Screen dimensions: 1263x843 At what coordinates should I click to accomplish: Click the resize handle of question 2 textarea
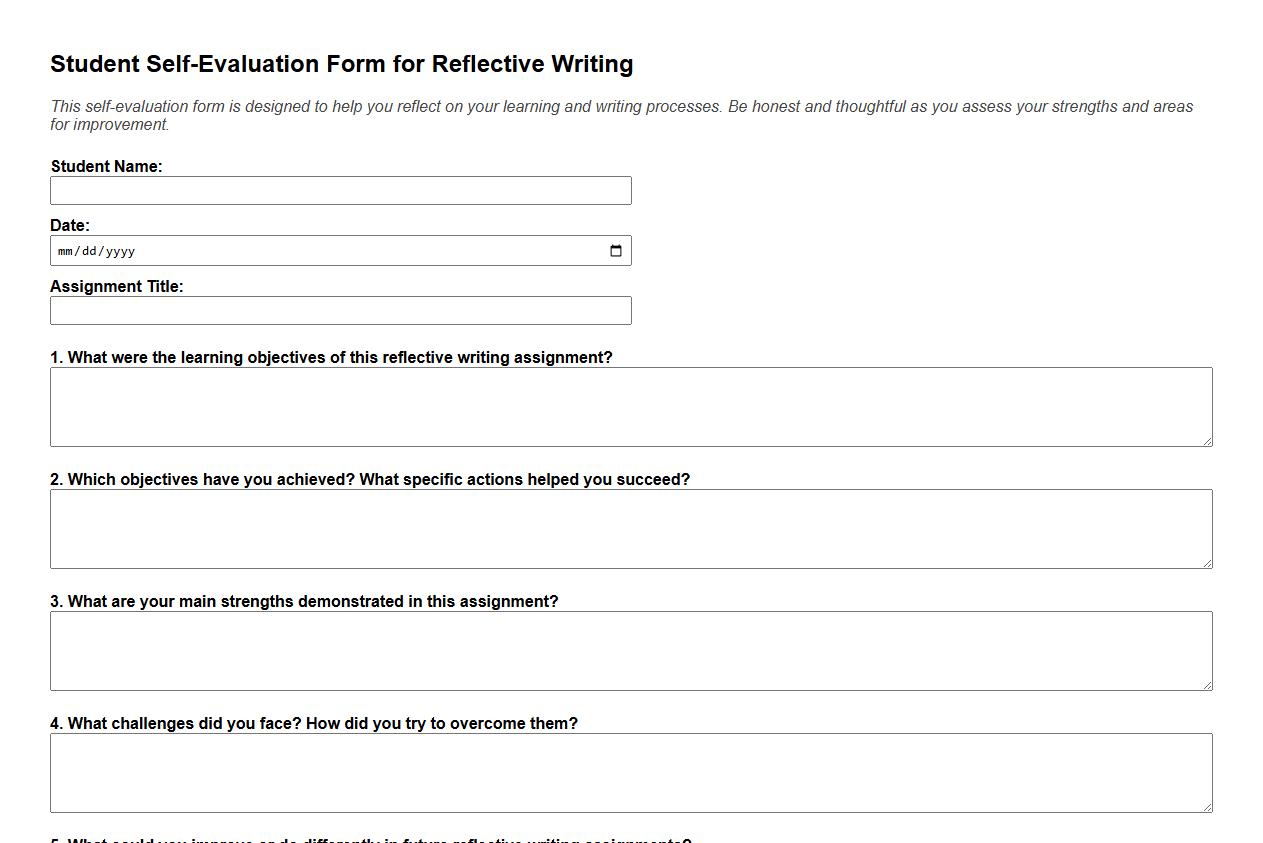(x=1207, y=563)
